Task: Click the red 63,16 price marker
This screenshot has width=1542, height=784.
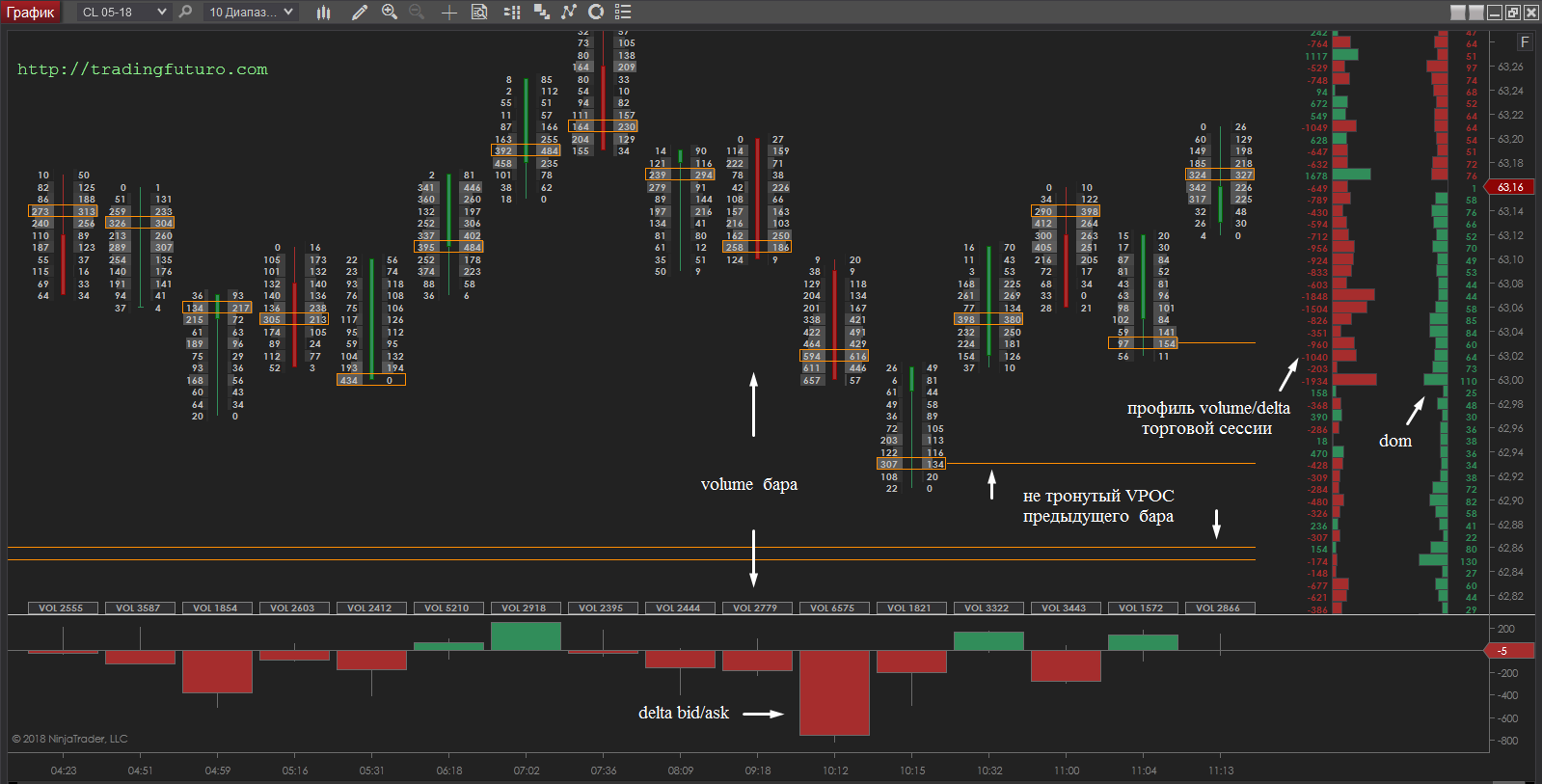Action: (x=1511, y=187)
